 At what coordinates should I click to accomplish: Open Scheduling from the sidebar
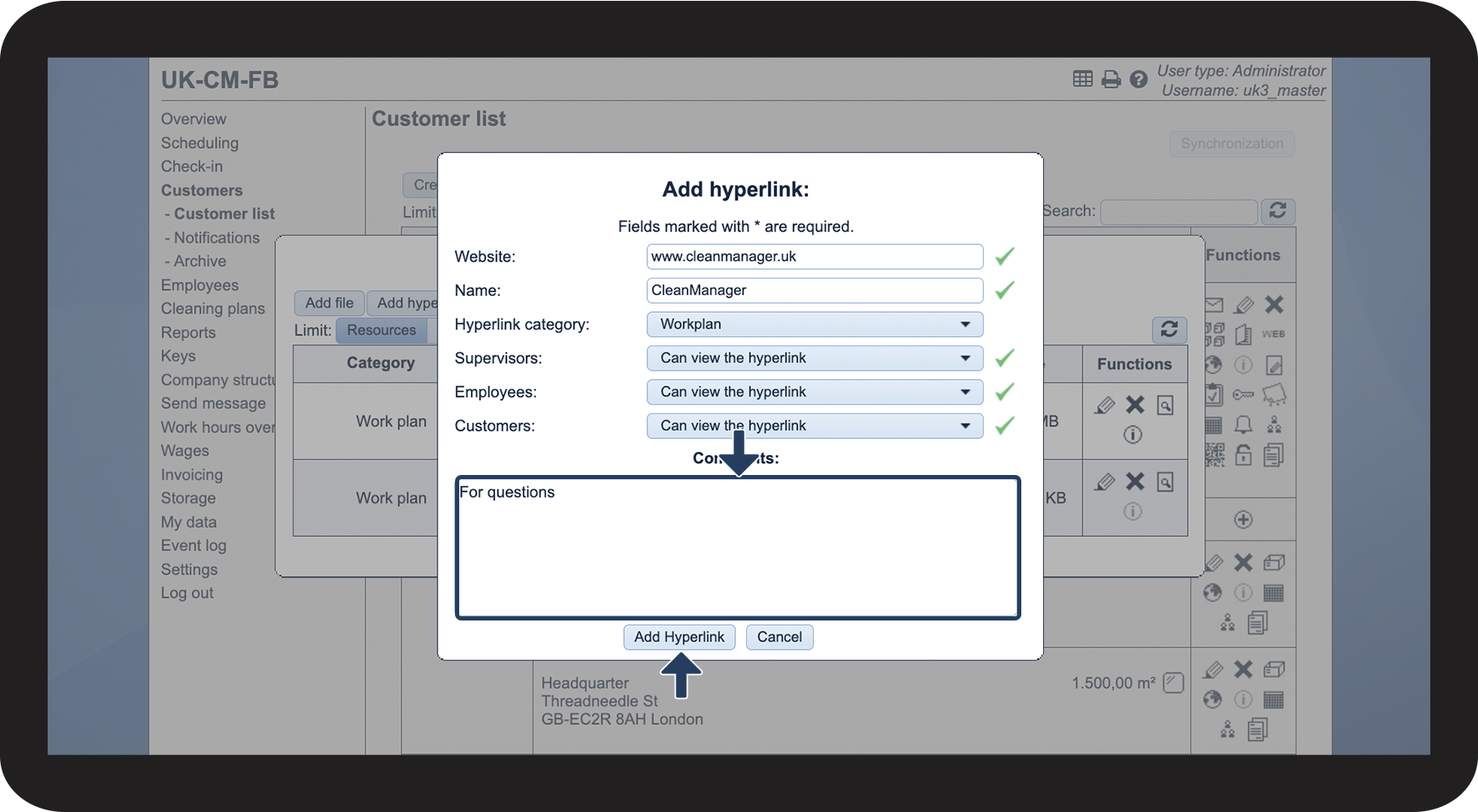click(200, 143)
